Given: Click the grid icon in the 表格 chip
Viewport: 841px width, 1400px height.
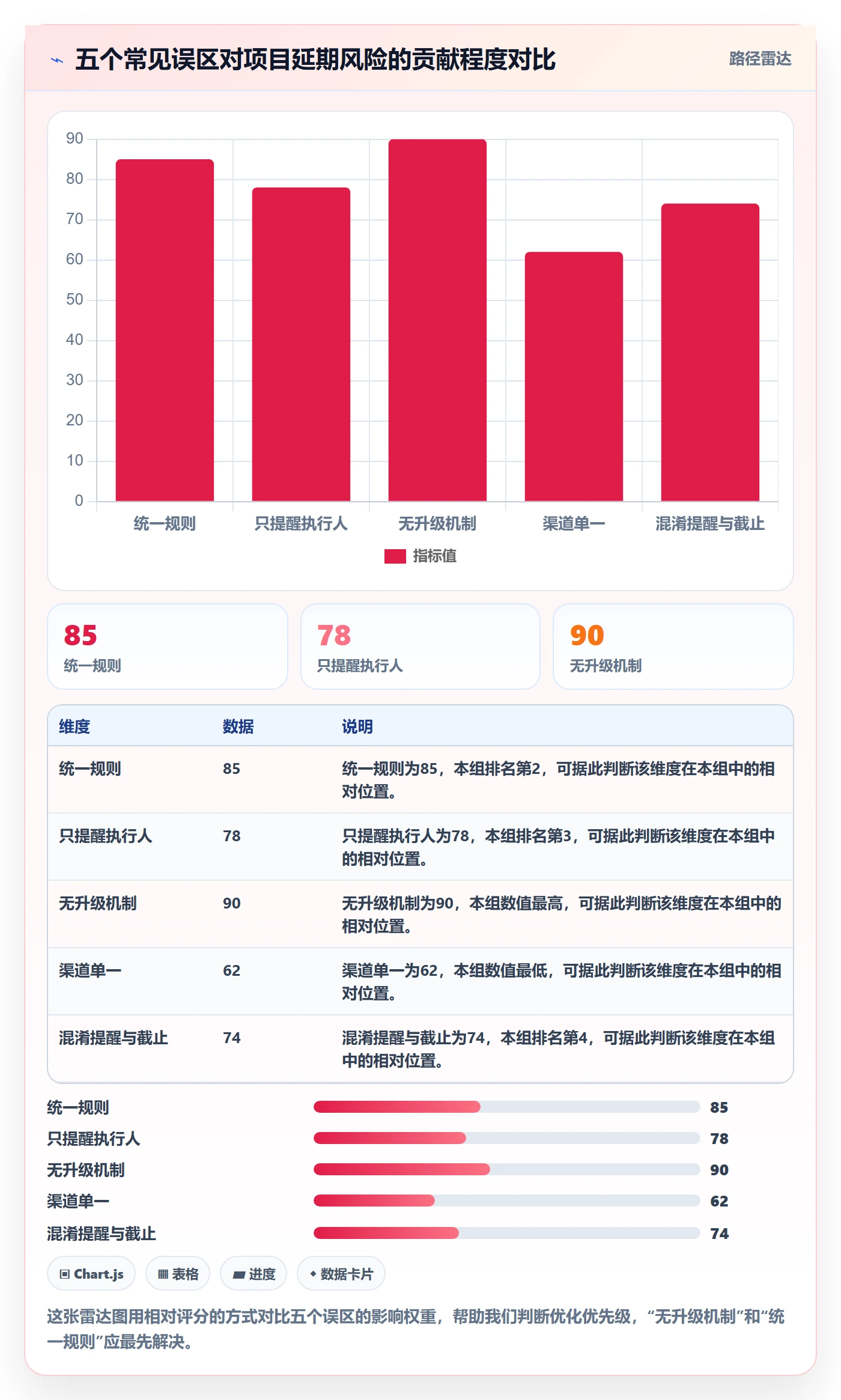Looking at the screenshot, I should click(163, 1274).
